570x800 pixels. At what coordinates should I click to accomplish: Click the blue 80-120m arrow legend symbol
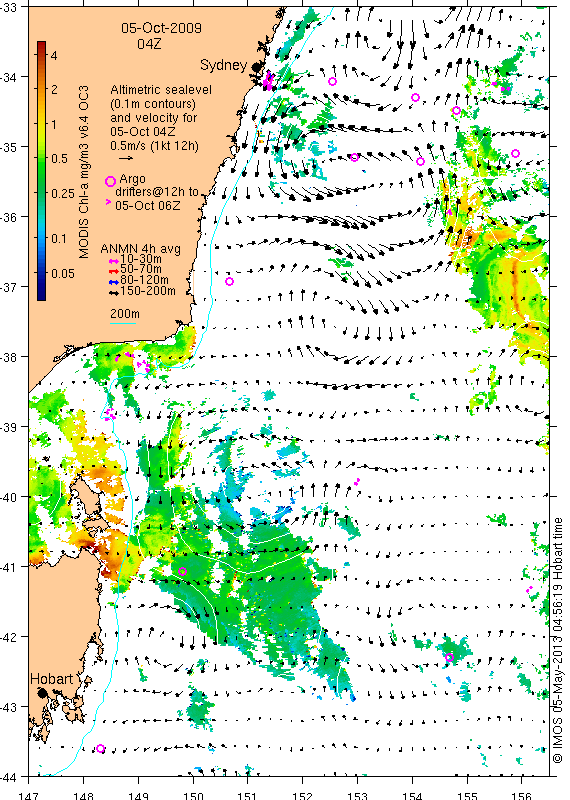tap(114, 282)
